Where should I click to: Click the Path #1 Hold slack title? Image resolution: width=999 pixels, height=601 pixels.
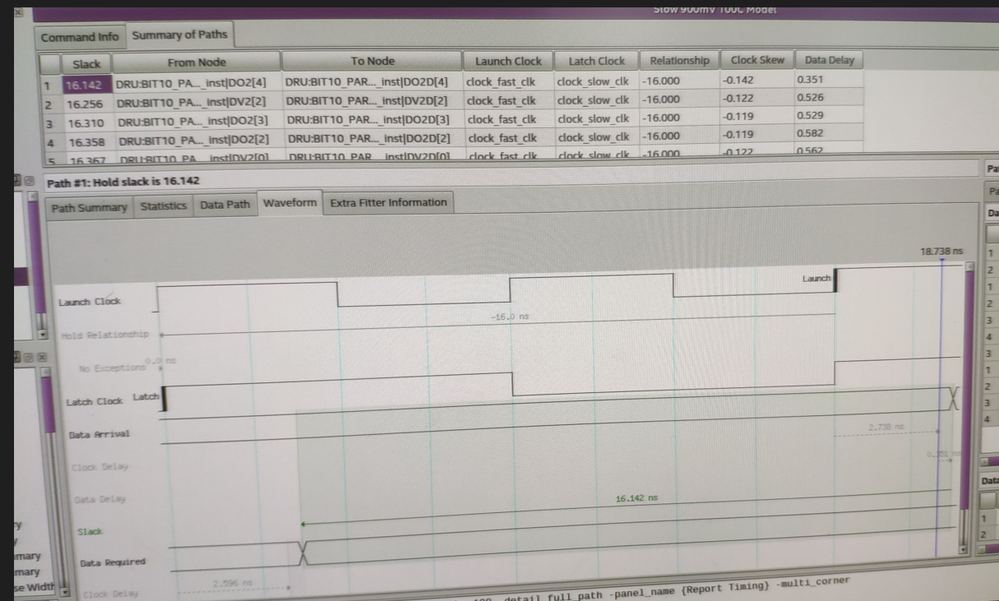click(123, 182)
